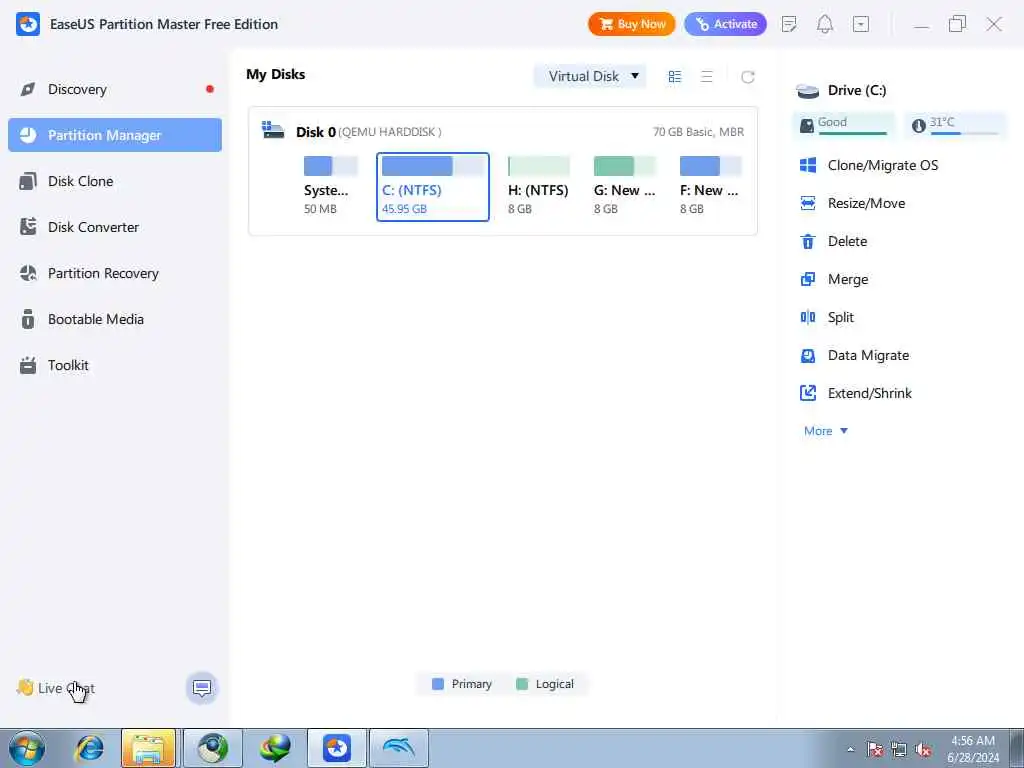Click the Primary legend color swatch
1024x768 pixels.
tap(438, 684)
